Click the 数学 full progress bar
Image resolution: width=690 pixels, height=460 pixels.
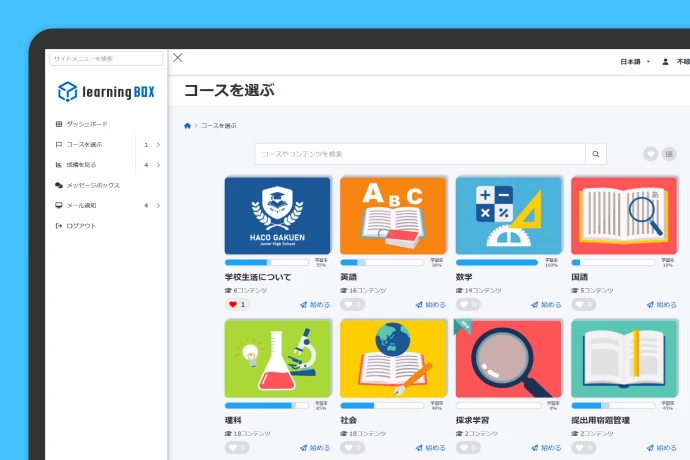[x=497, y=262]
